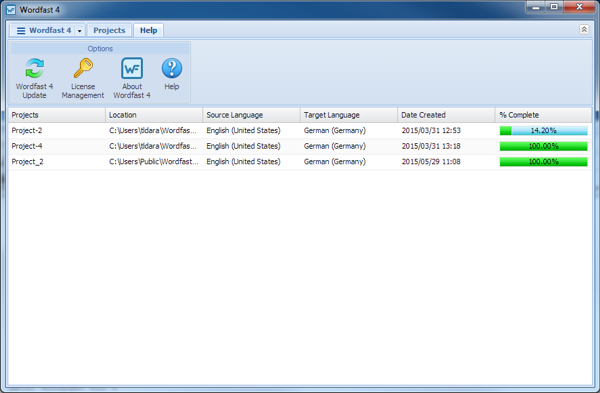600x393 pixels.
Task: Click date 2015/03/31 12:53
Action: [431, 130]
